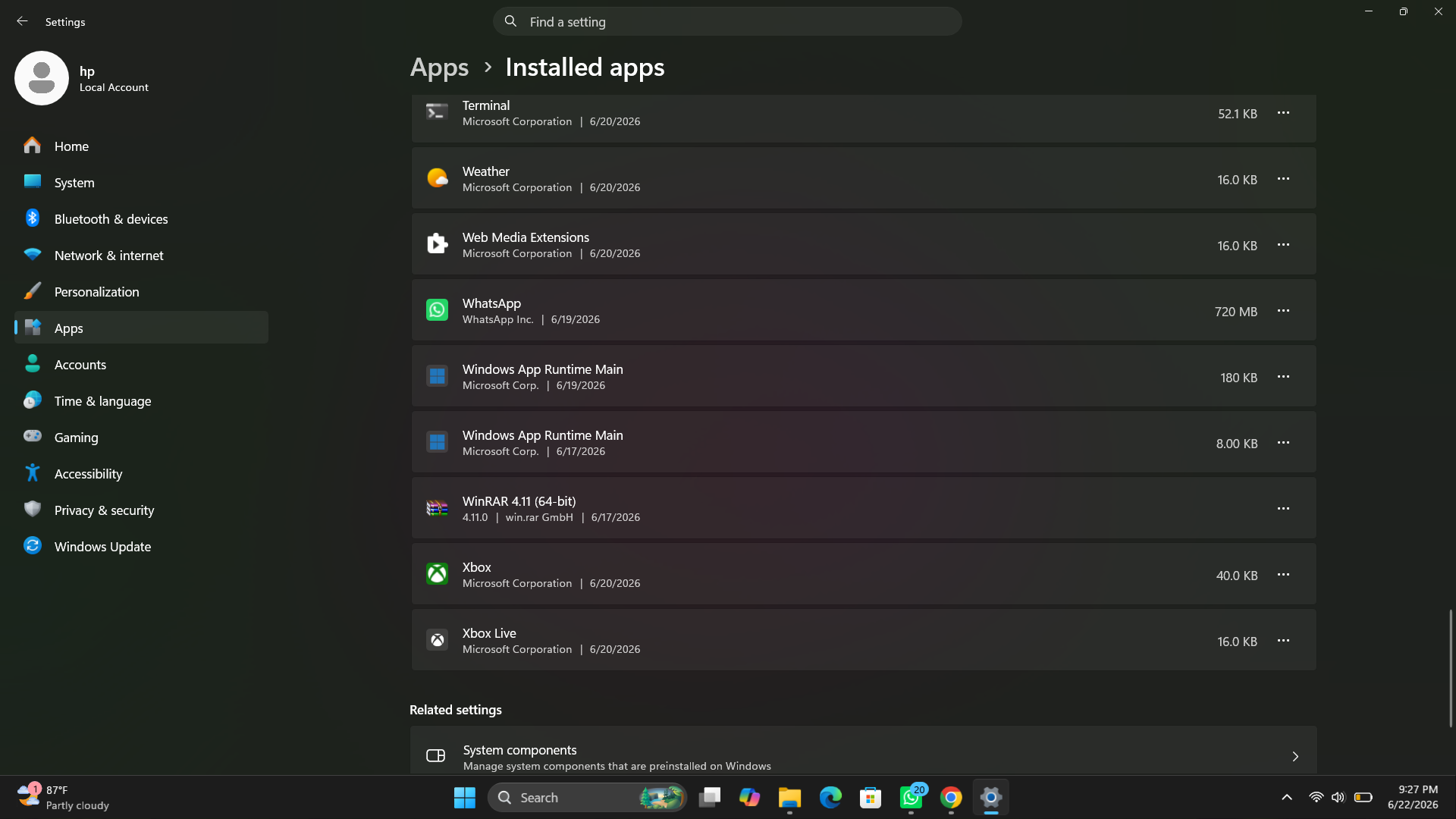Open WhatsApp from the taskbar

tap(911, 797)
